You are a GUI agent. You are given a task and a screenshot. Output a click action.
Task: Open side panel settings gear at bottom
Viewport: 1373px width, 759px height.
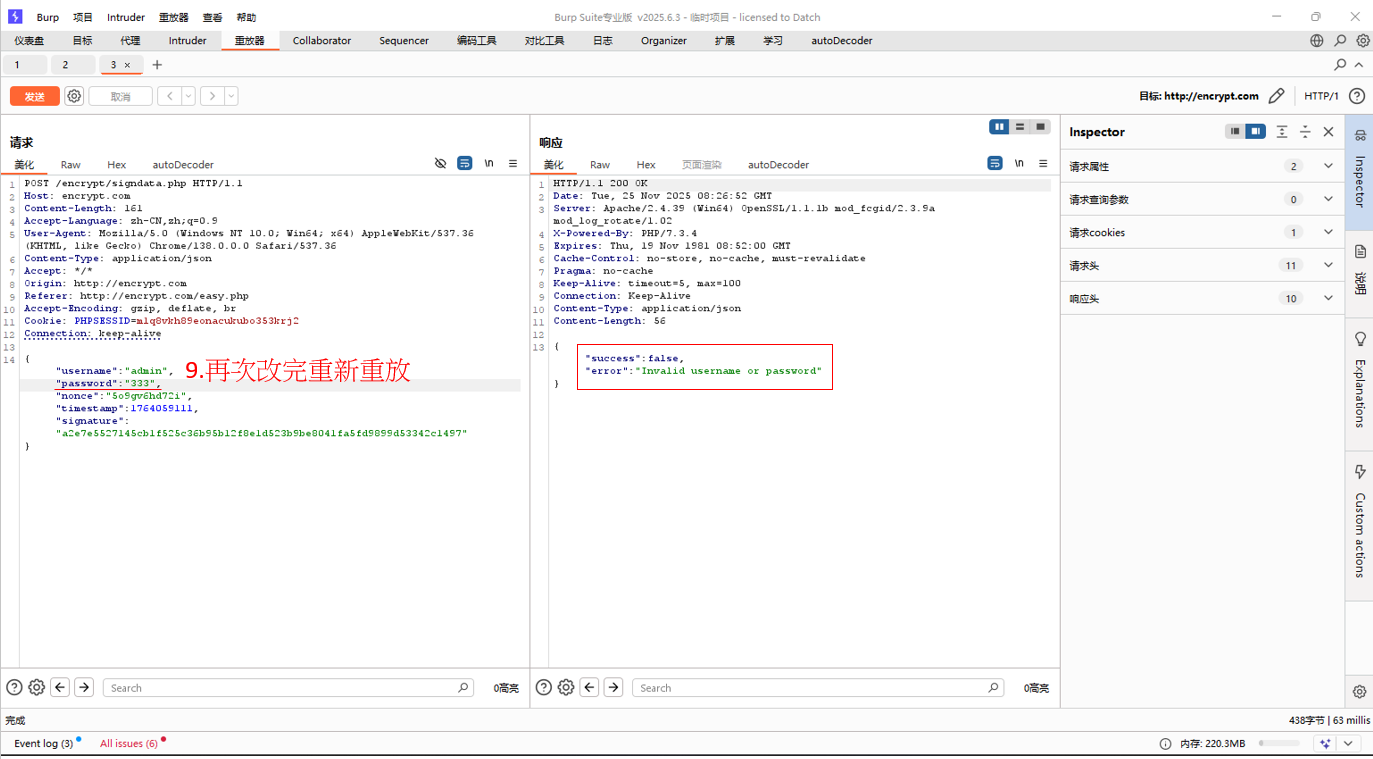pyautogui.click(x=1360, y=692)
